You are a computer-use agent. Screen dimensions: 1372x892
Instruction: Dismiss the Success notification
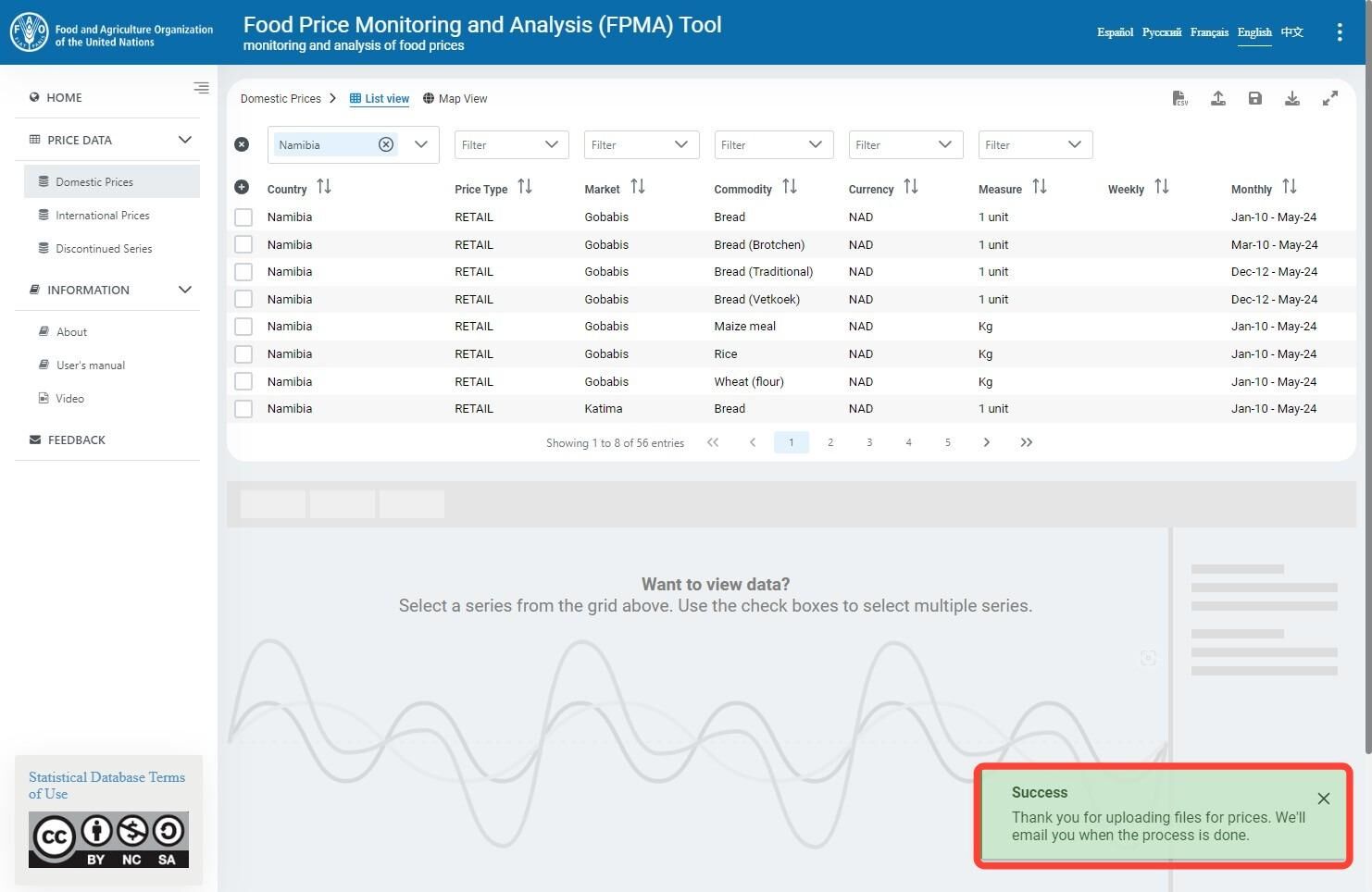[x=1324, y=799]
